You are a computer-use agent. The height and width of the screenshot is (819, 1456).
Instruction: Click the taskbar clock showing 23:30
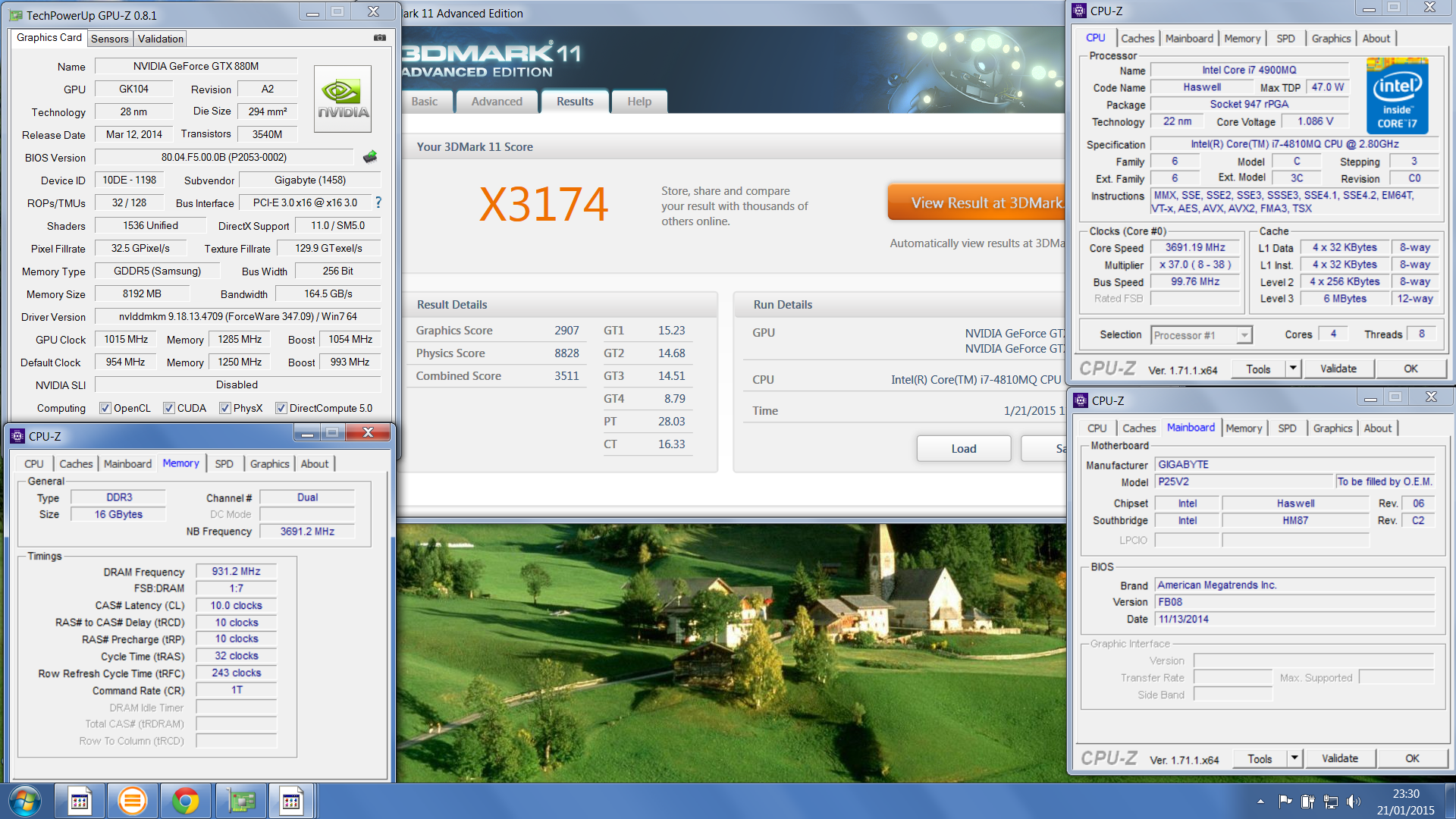point(1405,802)
